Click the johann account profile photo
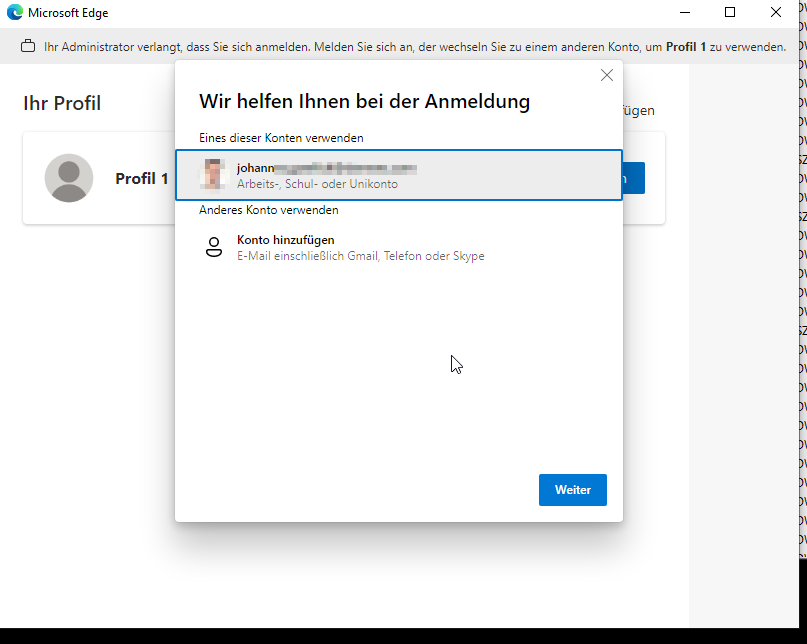 coord(213,175)
